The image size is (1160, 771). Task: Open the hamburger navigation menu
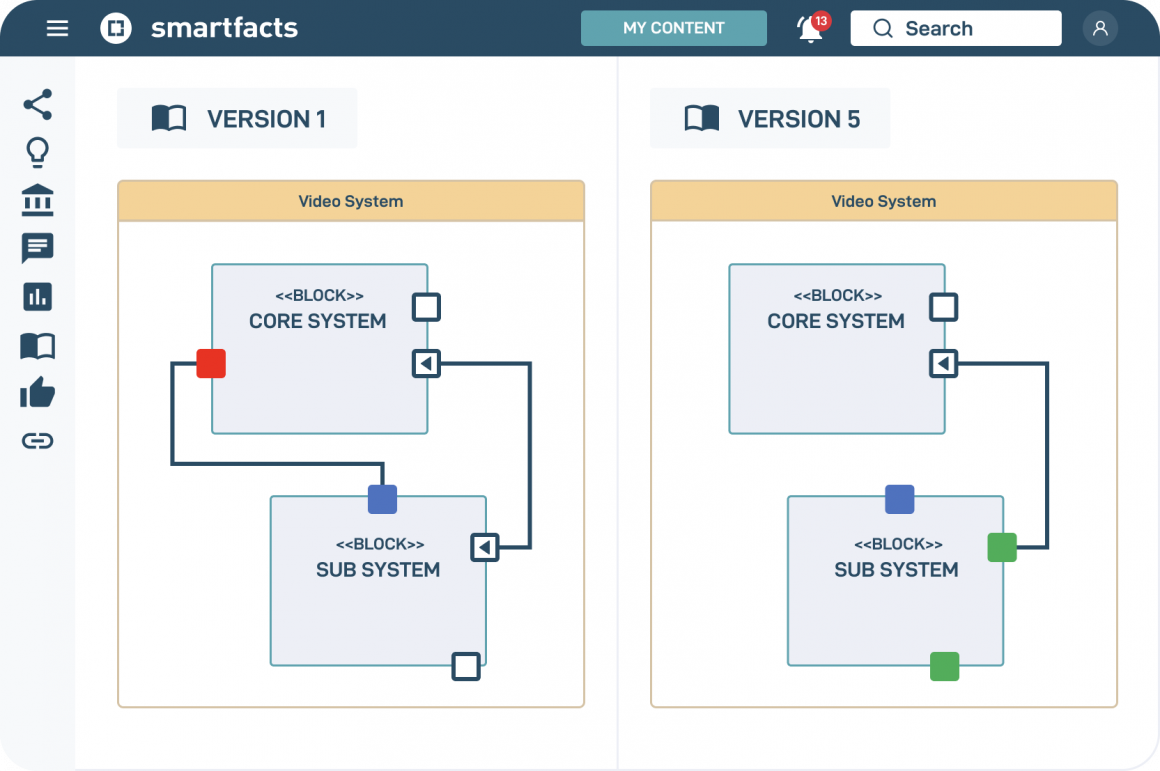57,28
